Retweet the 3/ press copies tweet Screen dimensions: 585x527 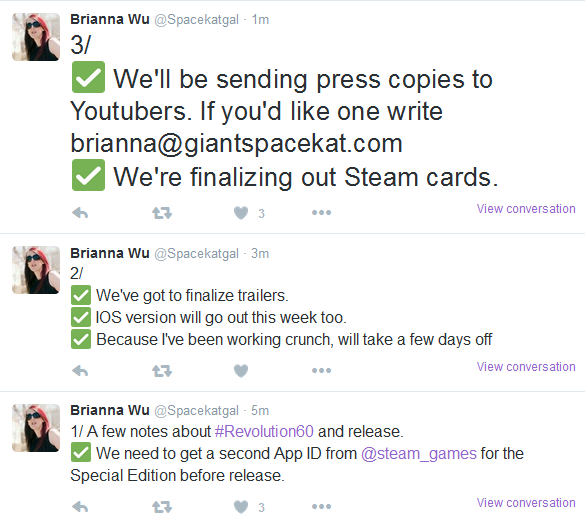point(162,213)
